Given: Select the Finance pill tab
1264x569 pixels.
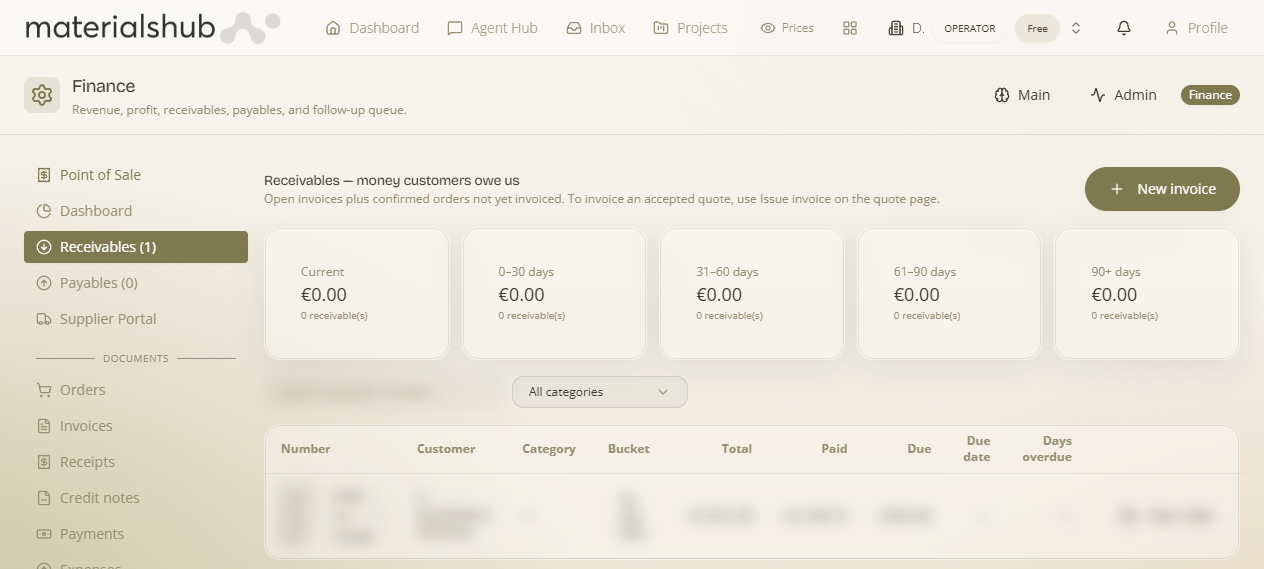Looking at the screenshot, I should pos(1210,95).
